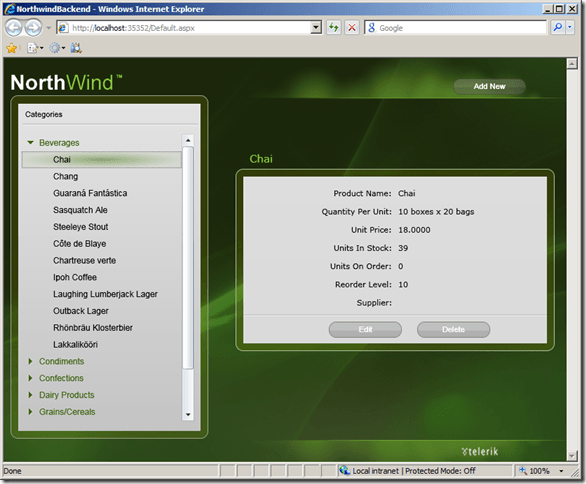Select Côte de Blaye product
The image size is (586, 484).
[79, 244]
